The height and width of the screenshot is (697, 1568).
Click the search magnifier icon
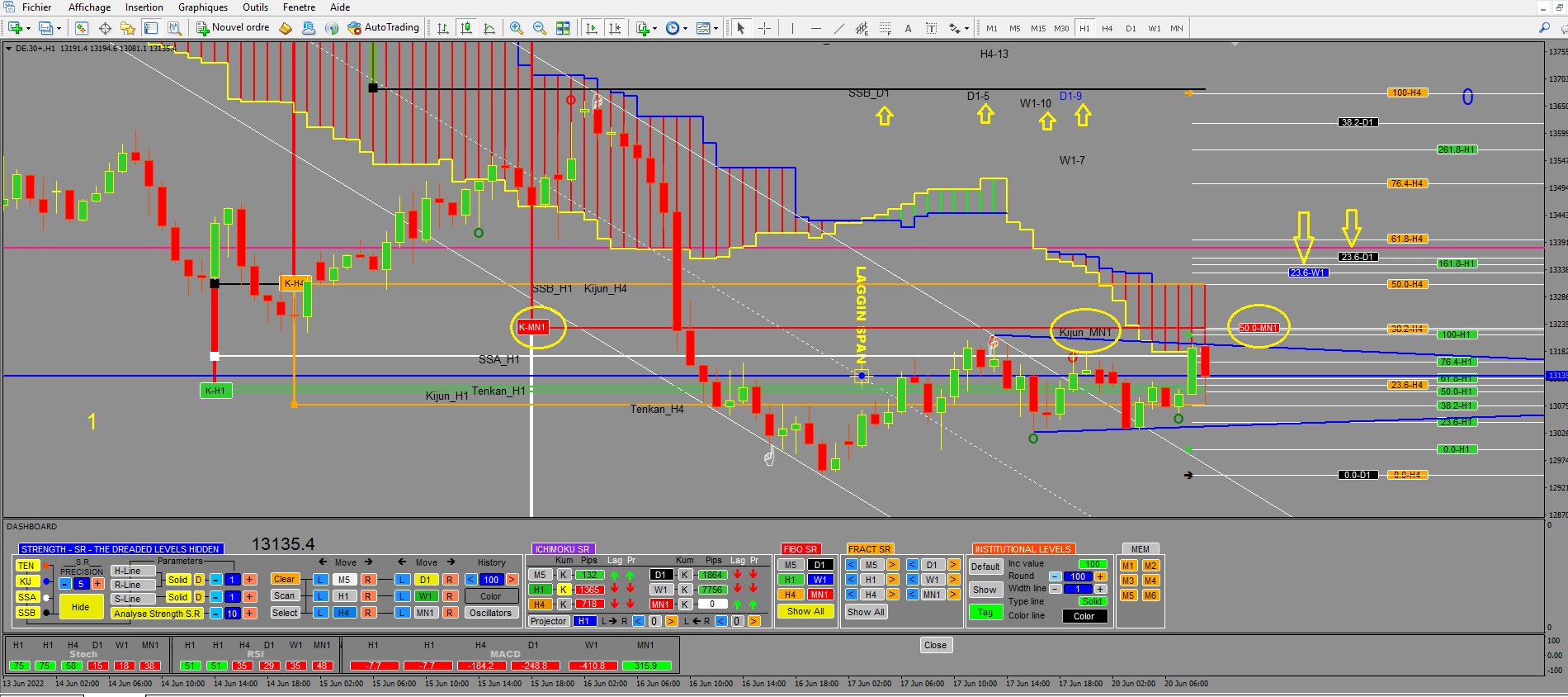tap(1544, 28)
